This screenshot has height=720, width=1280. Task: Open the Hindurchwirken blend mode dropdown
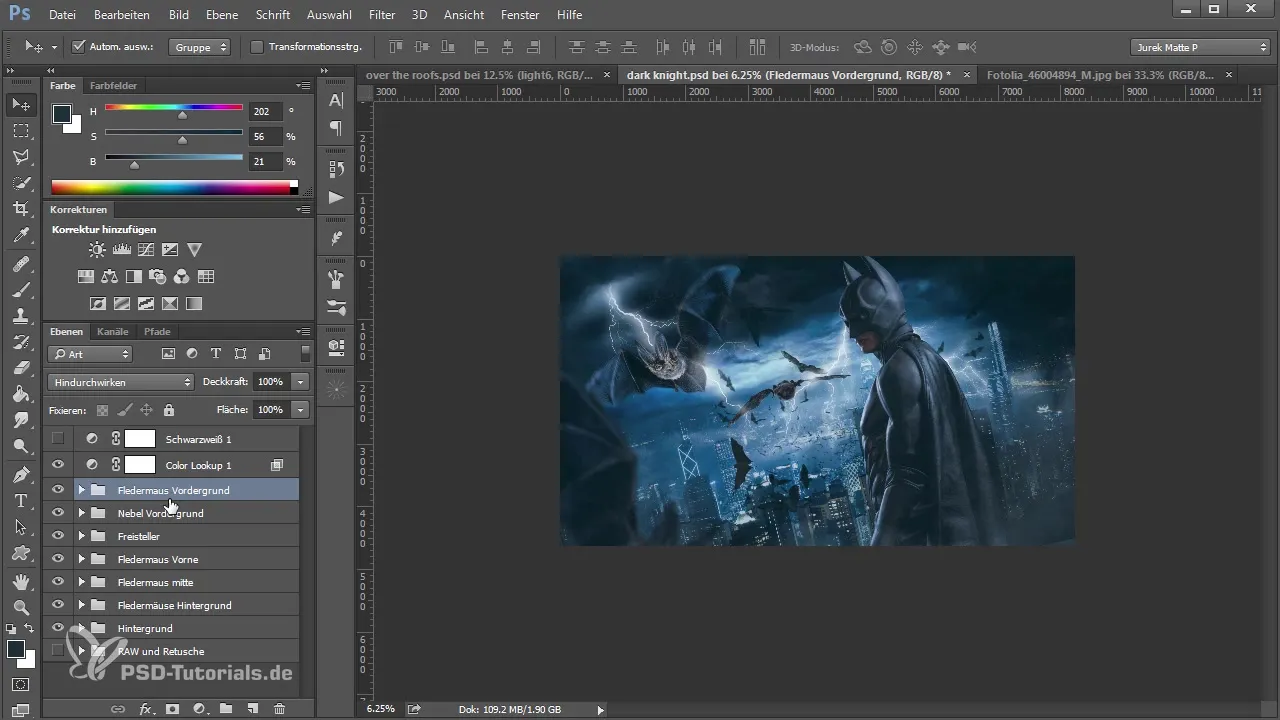(x=120, y=382)
